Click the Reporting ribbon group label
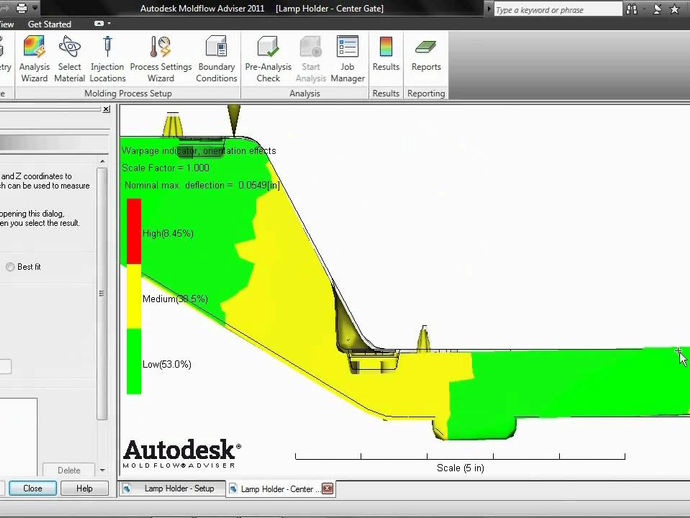The image size is (690, 518). (426, 93)
